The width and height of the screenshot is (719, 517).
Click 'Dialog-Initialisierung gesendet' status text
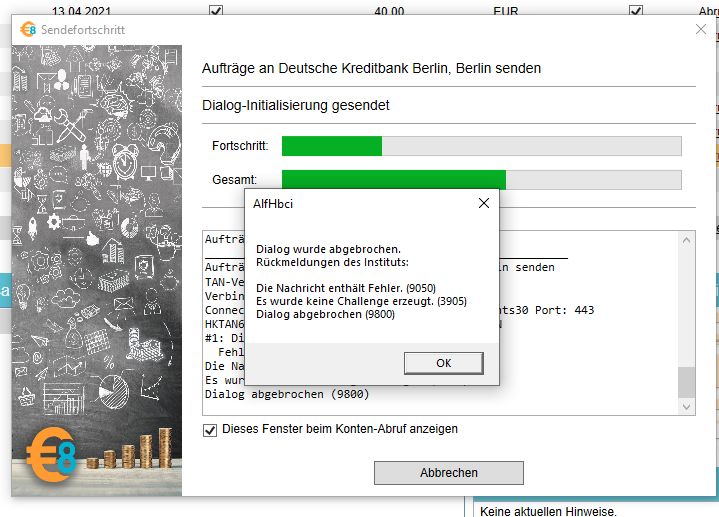click(x=296, y=106)
